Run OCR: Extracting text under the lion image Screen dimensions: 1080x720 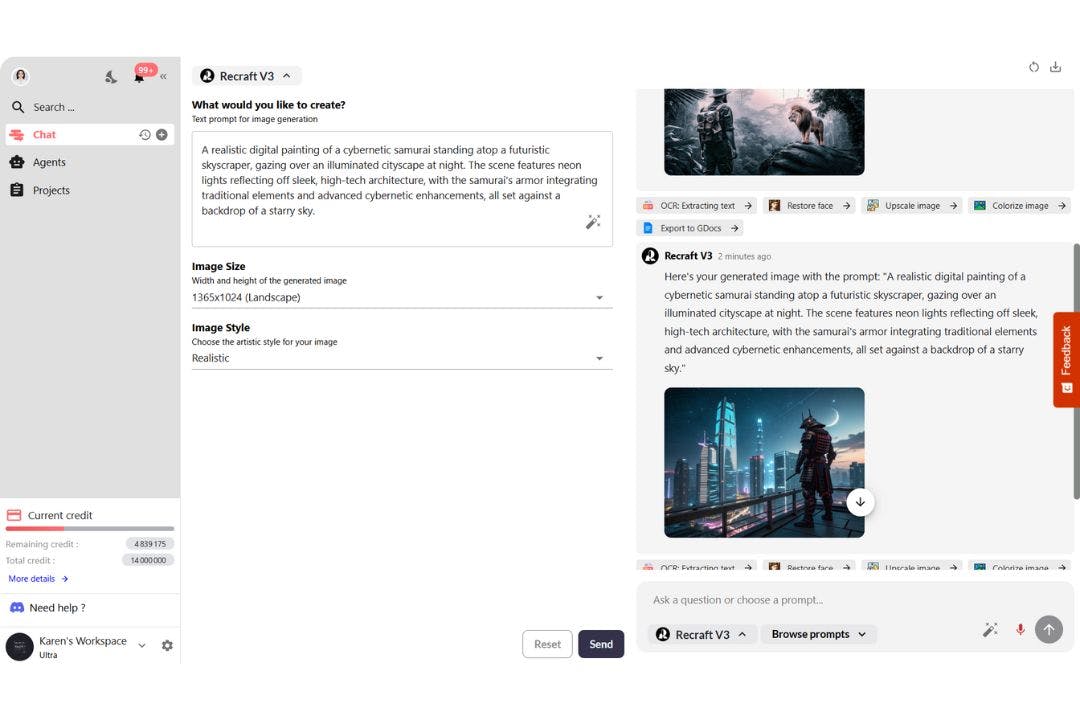click(x=697, y=205)
